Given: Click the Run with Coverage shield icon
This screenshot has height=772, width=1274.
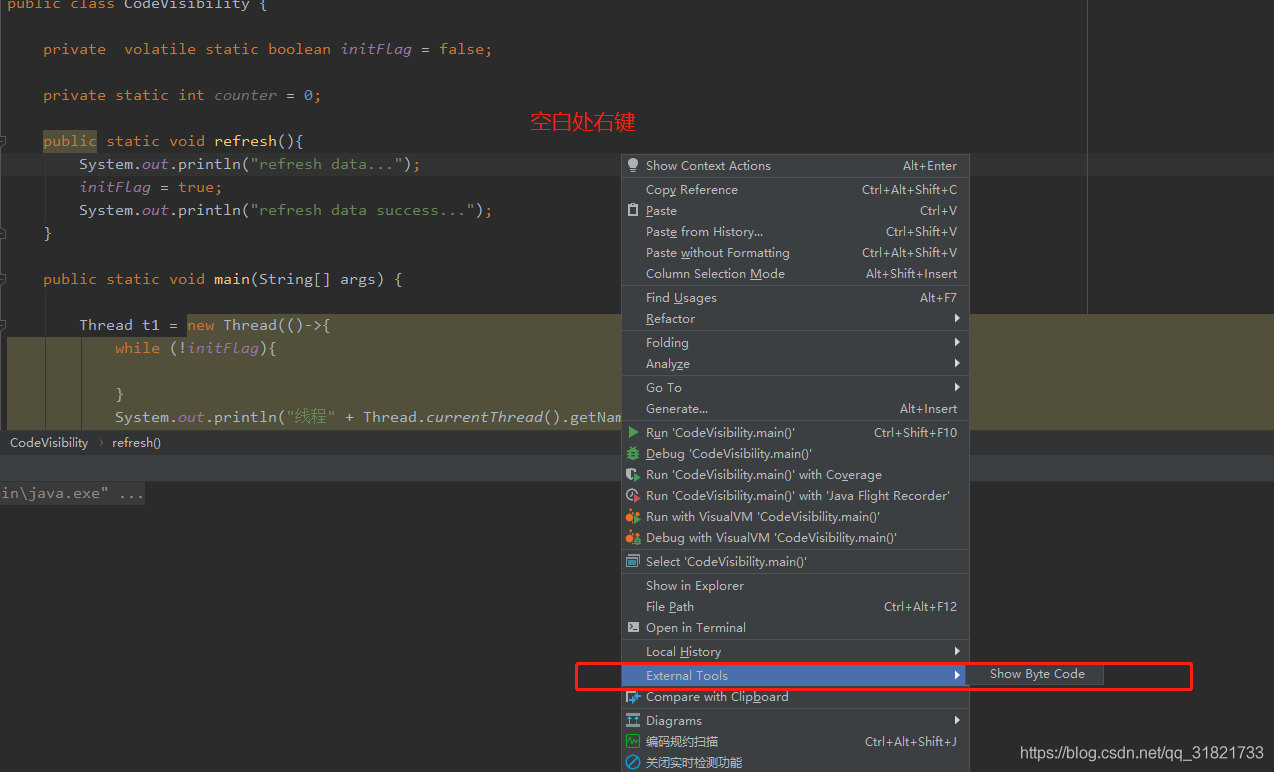Looking at the screenshot, I should click(633, 475).
